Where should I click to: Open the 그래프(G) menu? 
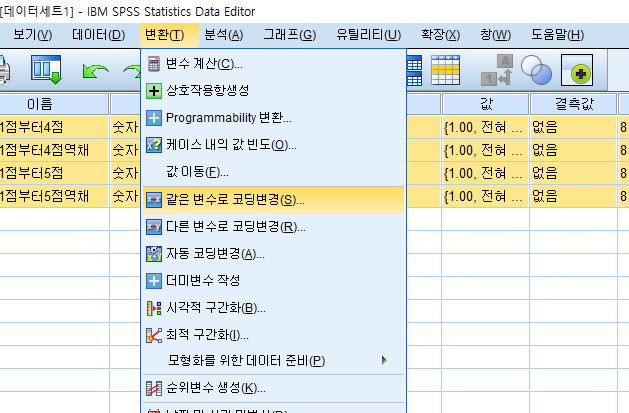coord(289,35)
